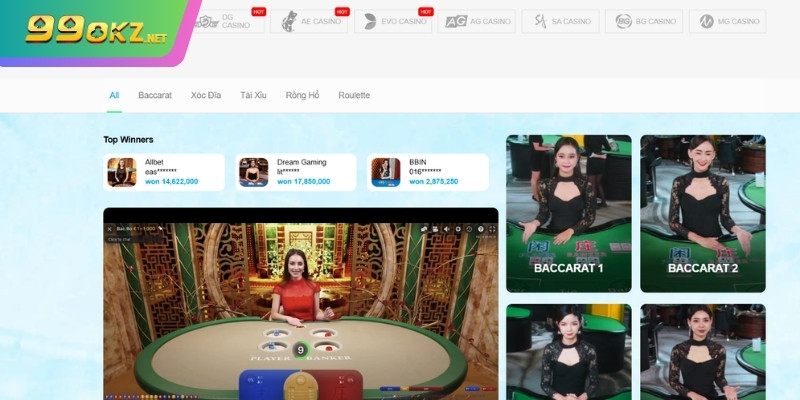Switch to the Tài Xỉu tab
This screenshot has height=400, width=800.
[x=254, y=95]
